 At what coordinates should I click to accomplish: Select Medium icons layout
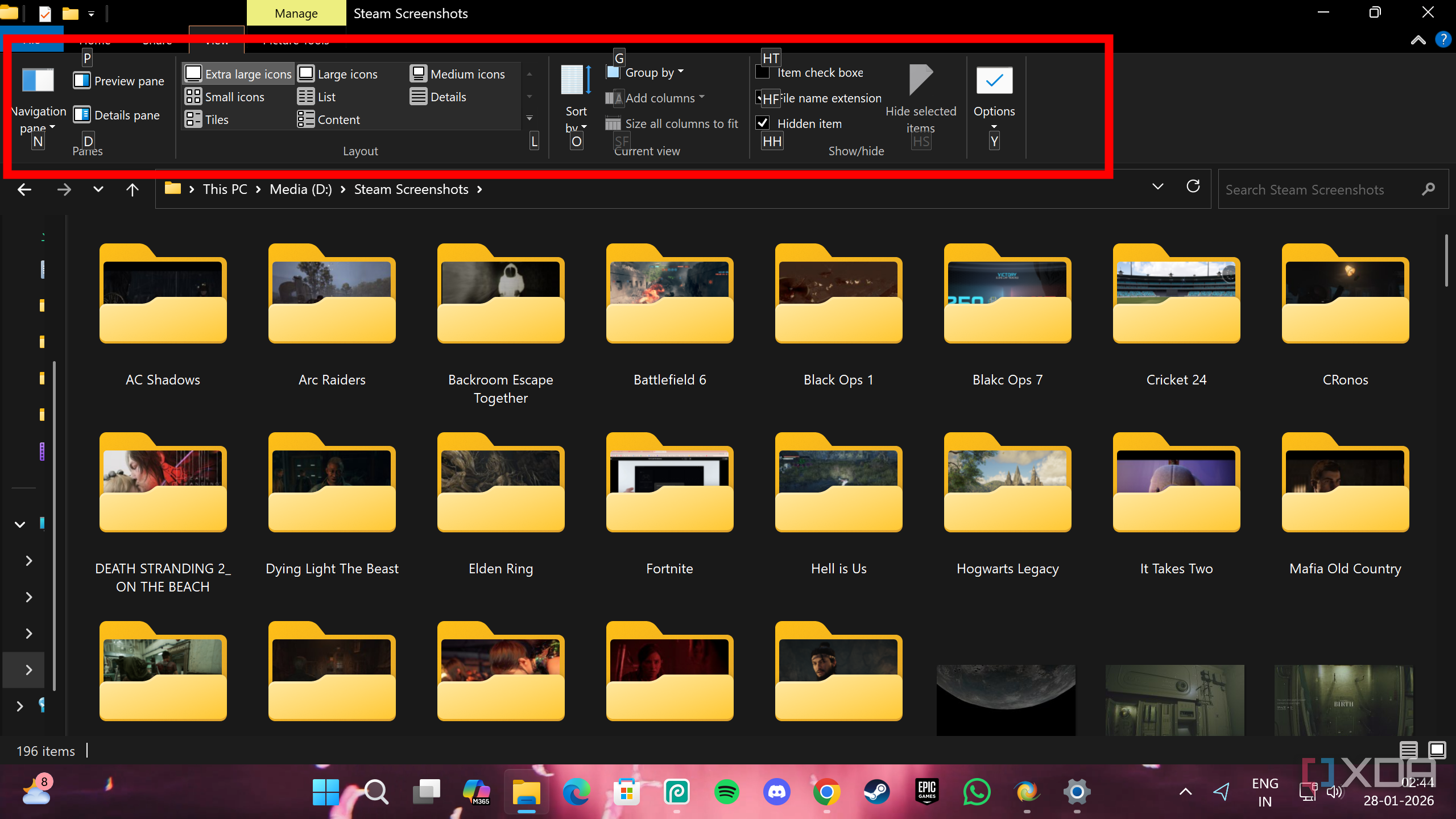[458, 74]
